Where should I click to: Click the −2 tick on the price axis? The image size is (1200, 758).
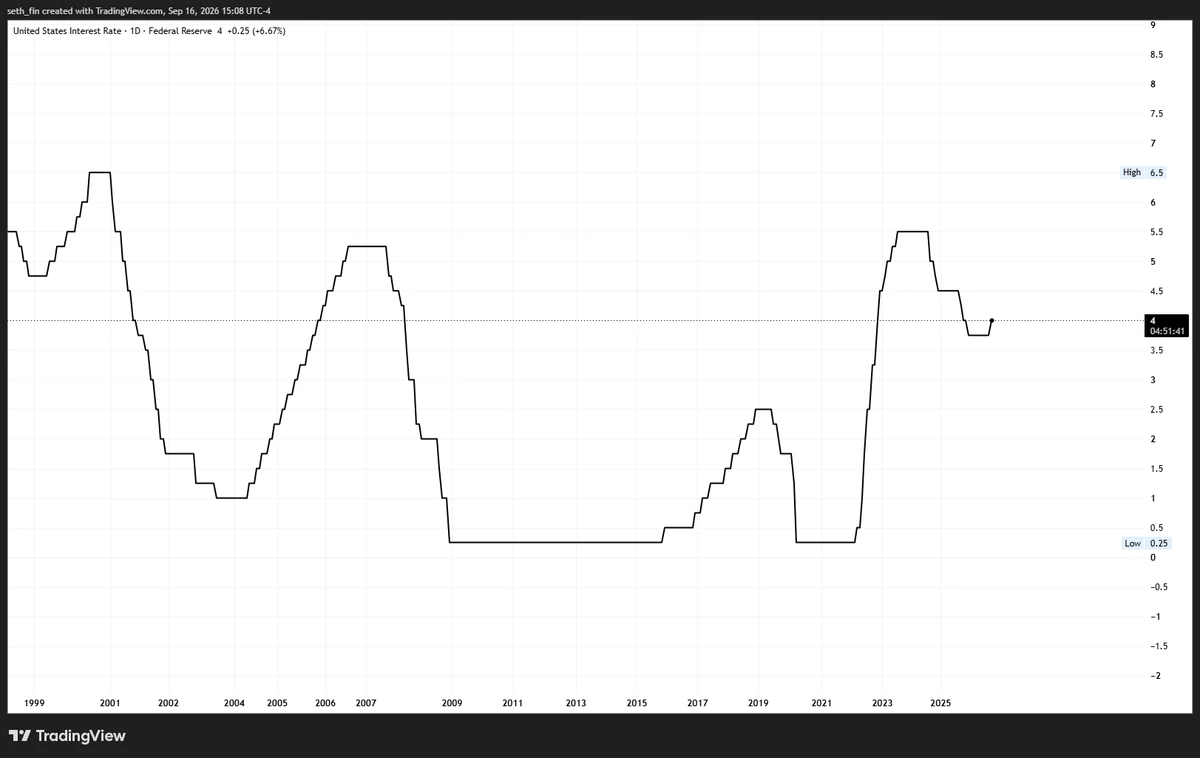pyautogui.click(x=1155, y=676)
